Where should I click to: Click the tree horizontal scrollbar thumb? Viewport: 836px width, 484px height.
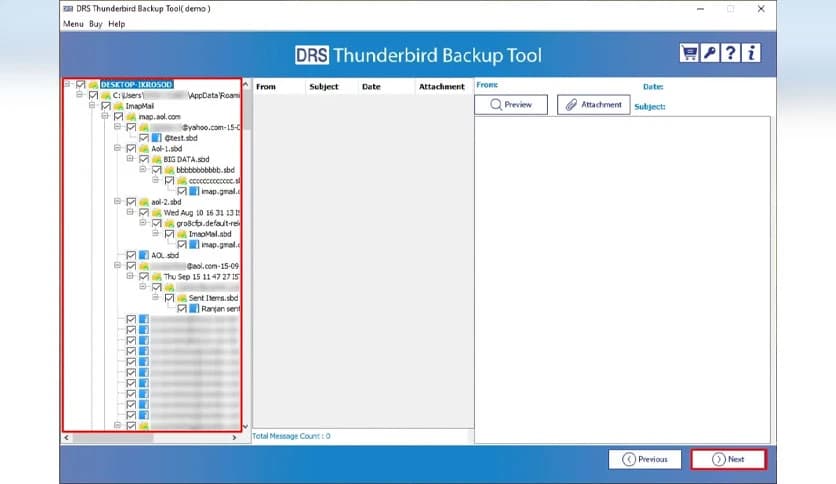tap(113, 438)
